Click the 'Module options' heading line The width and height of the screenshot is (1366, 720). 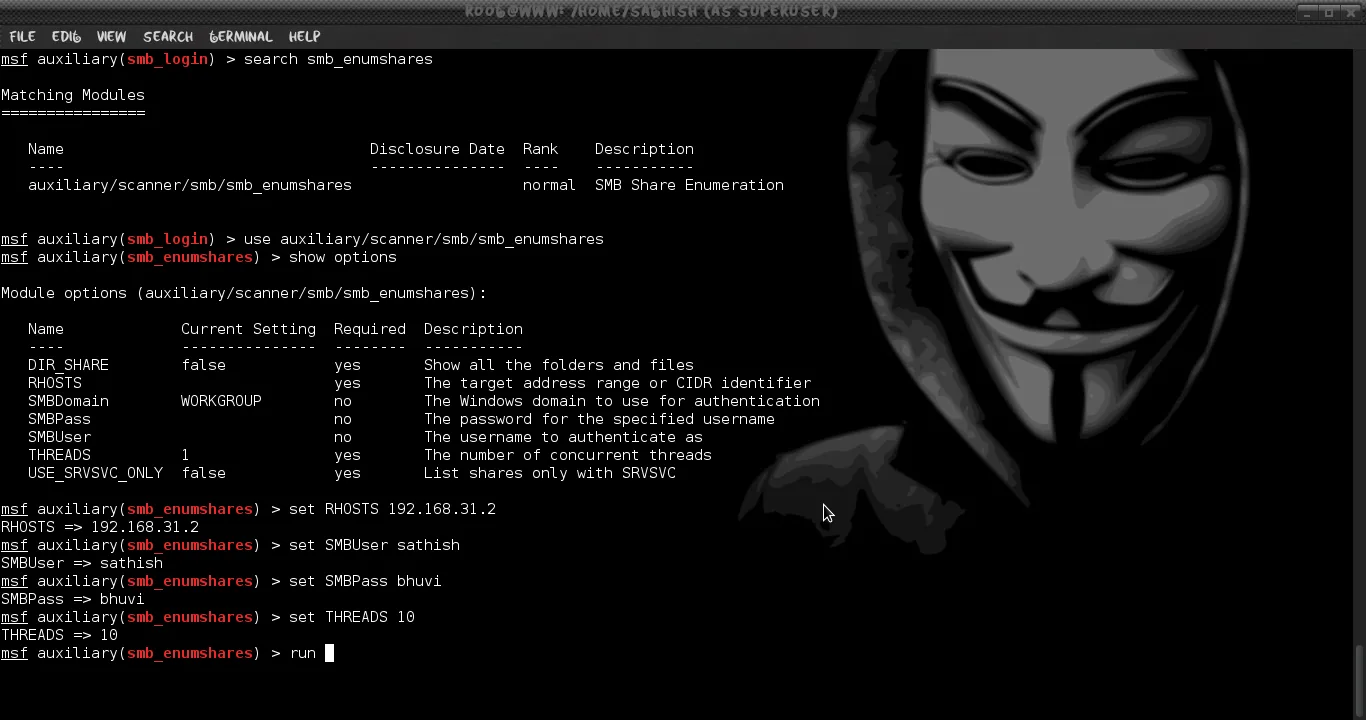click(244, 293)
